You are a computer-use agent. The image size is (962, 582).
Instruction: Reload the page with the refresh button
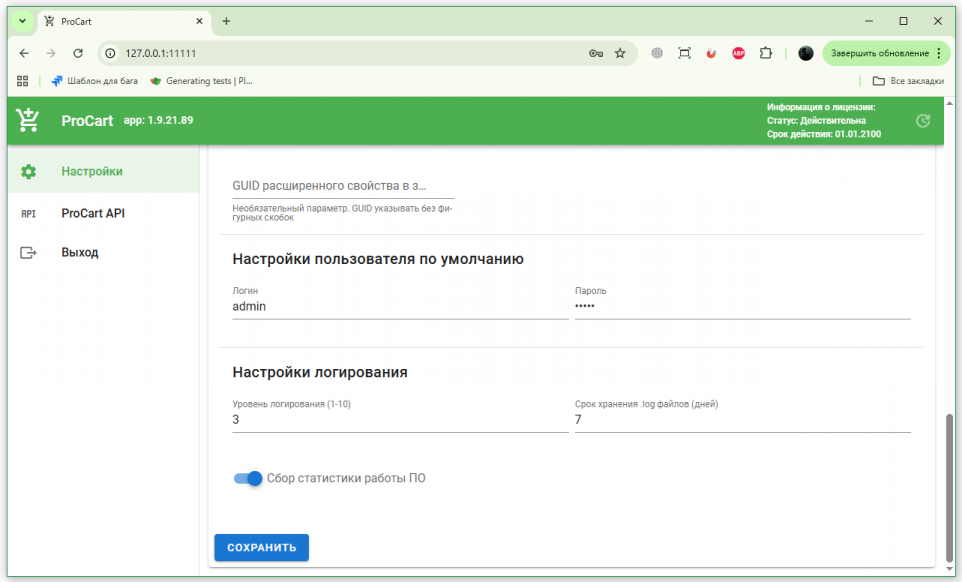click(x=78, y=53)
